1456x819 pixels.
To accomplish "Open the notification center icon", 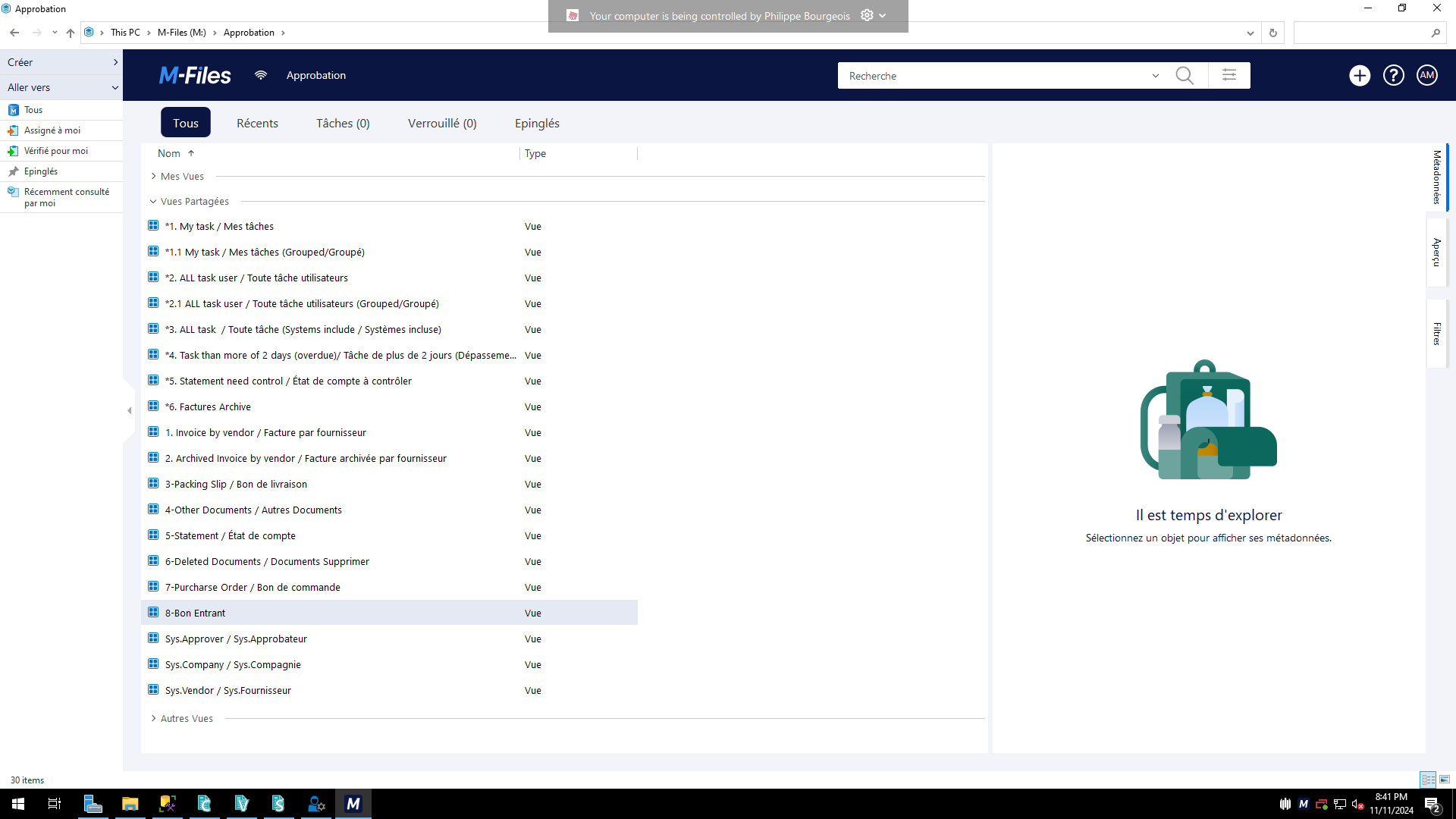I will point(1432,805).
